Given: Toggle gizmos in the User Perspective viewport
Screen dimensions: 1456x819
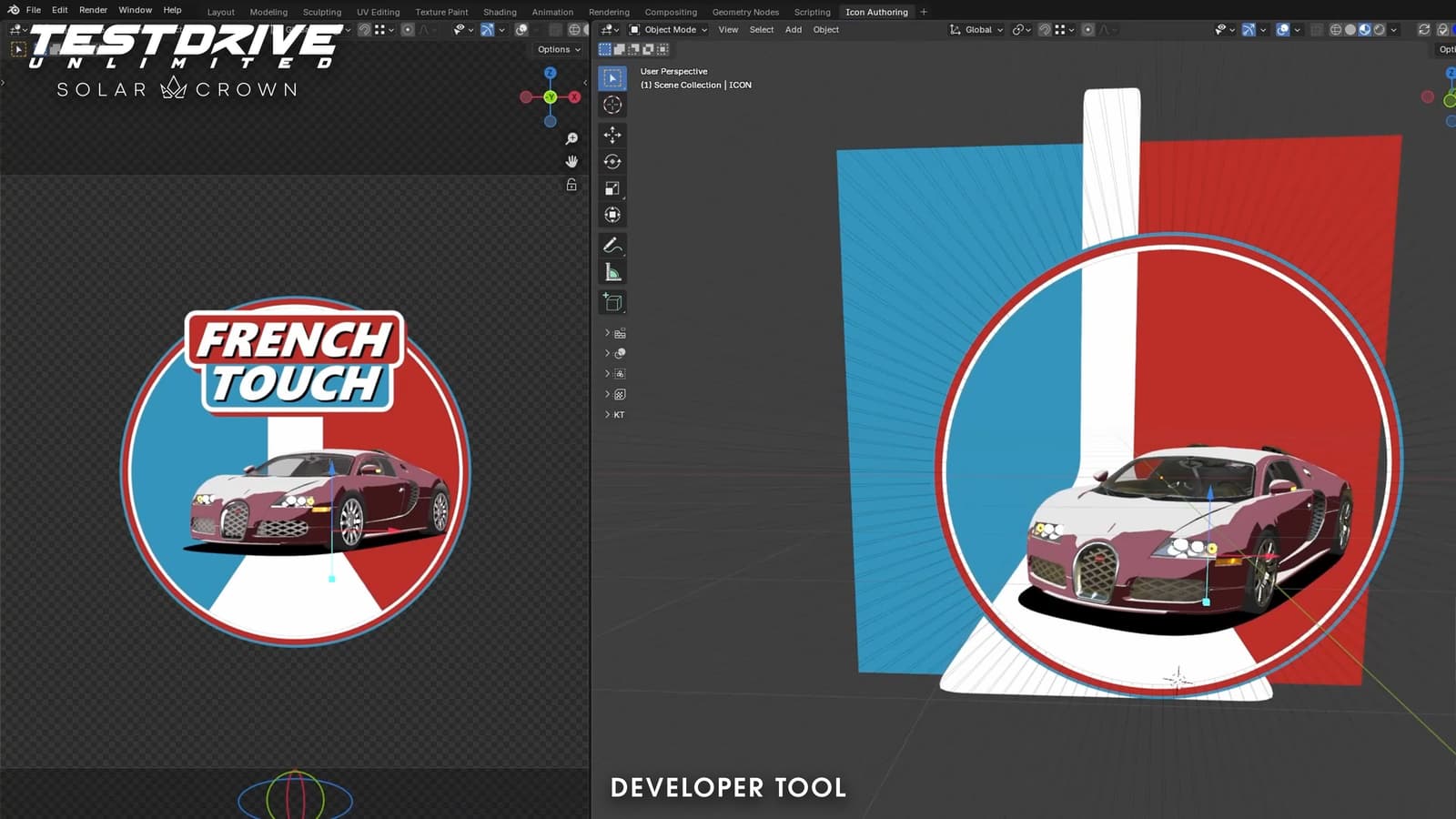Looking at the screenshot, I should coord(1249,29).
